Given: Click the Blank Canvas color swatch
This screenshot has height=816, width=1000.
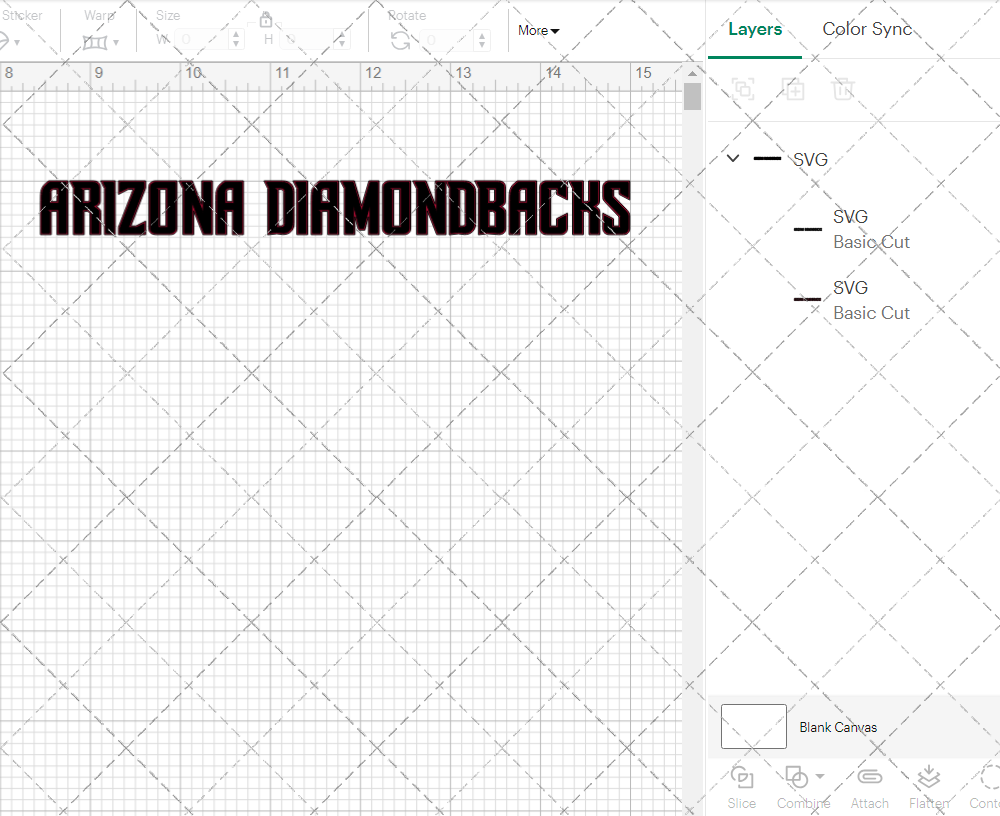Looking at the screenshot, I should click(753, 727).
